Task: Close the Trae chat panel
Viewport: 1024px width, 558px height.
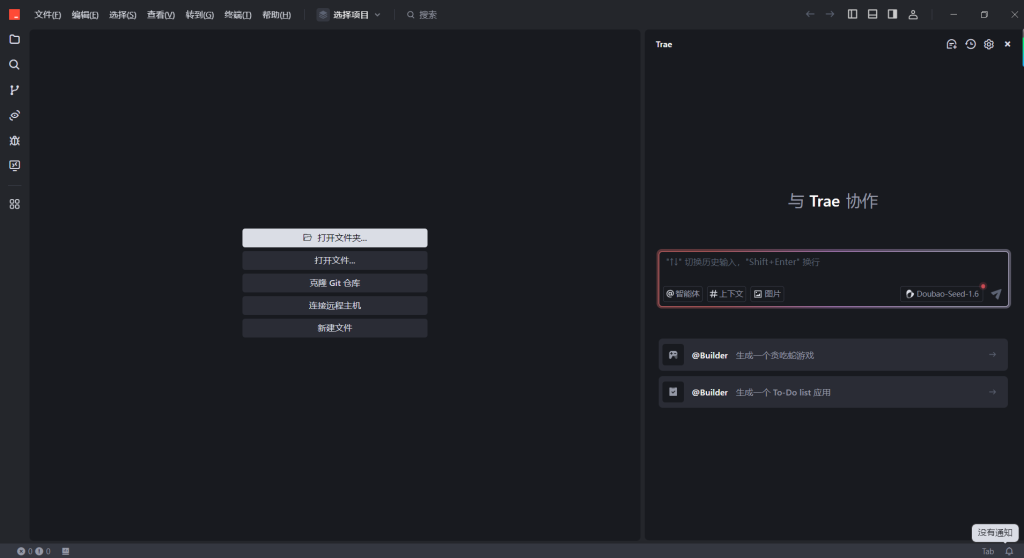Action: [x=1008, y=44]
